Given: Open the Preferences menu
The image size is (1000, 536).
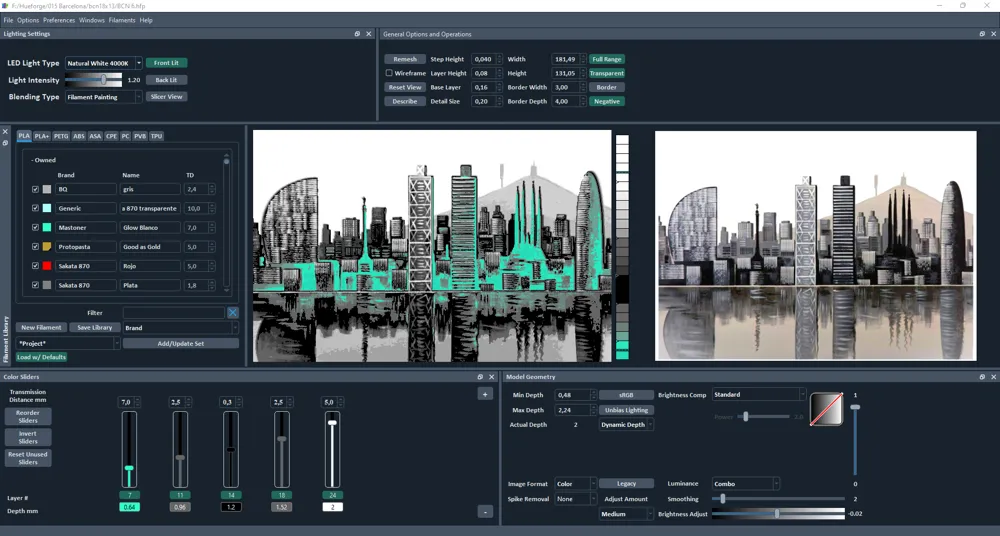Looking at the screenshot, I should pos(59,20).
